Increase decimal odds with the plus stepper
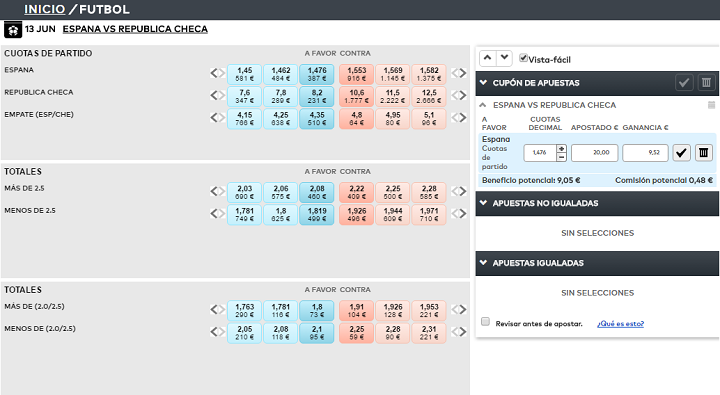 click(x=561, y=149)
